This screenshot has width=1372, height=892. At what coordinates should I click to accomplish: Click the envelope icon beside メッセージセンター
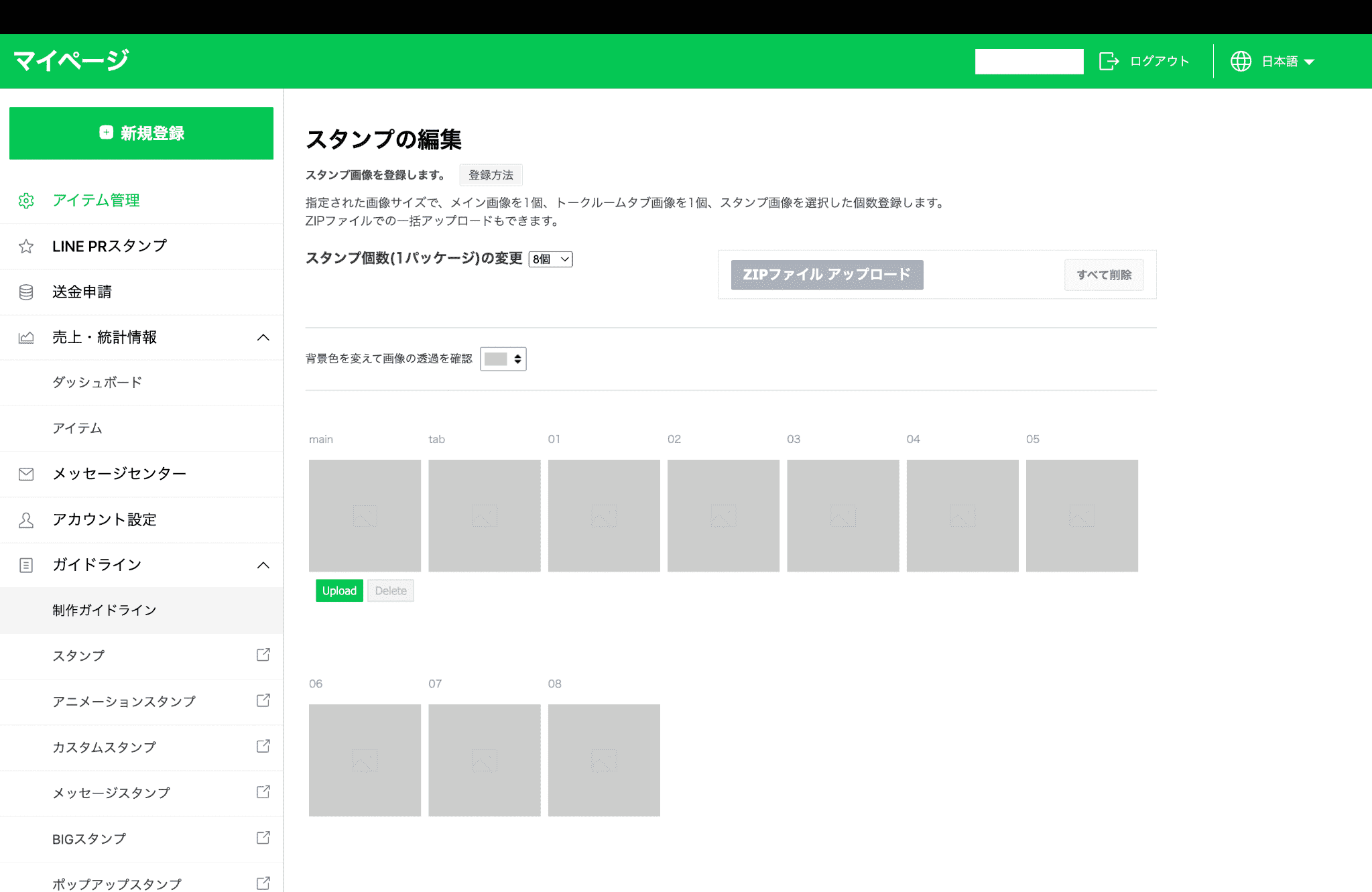coord(26,474)
